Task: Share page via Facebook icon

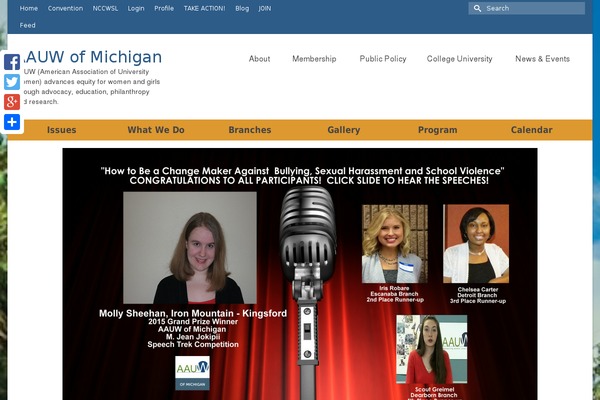Action: coord(12,62)
